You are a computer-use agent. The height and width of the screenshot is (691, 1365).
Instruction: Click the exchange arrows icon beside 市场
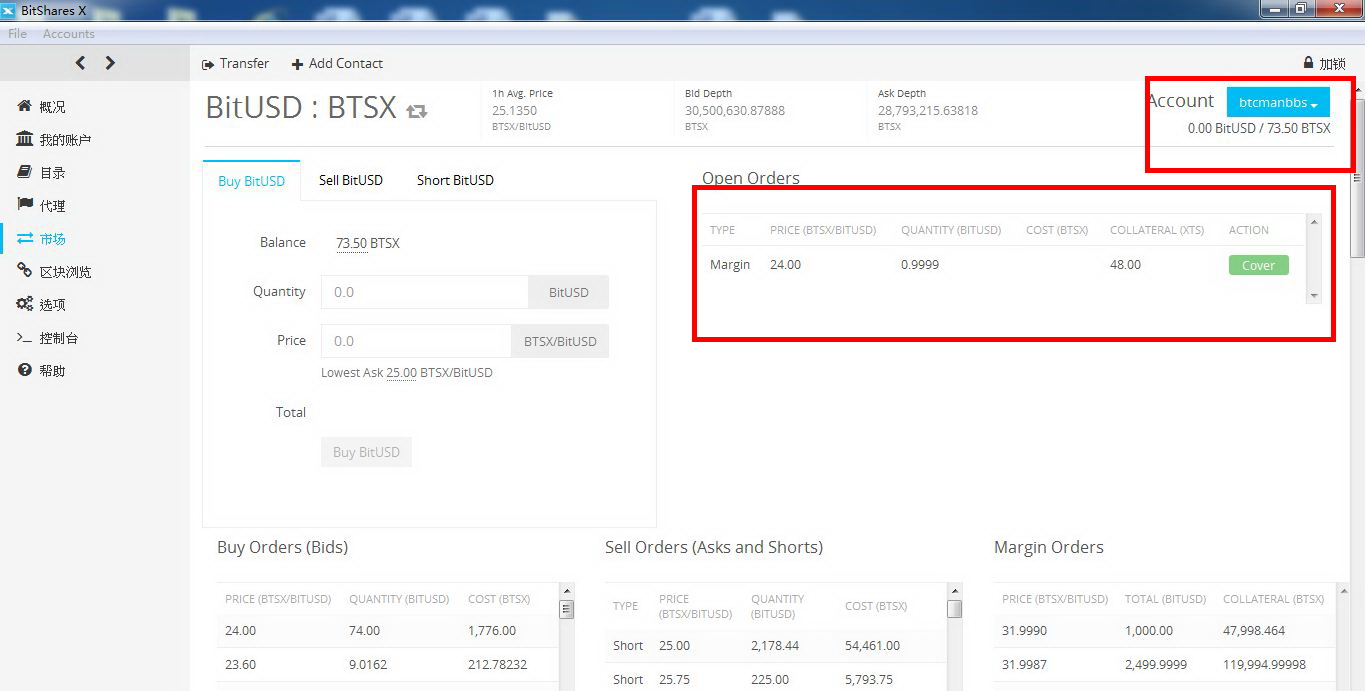[x=25, y=238]
